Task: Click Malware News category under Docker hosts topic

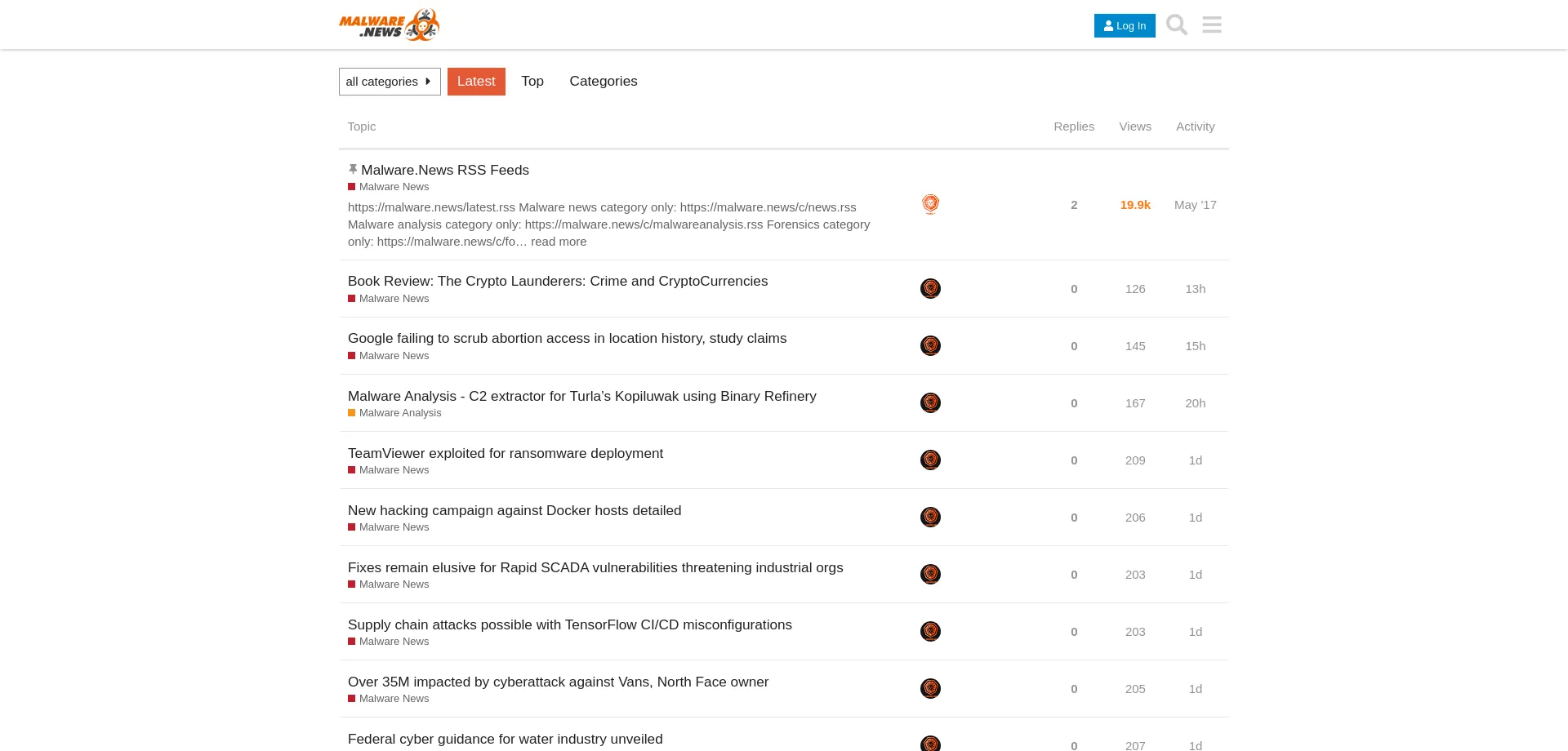Action: [389, 527]
